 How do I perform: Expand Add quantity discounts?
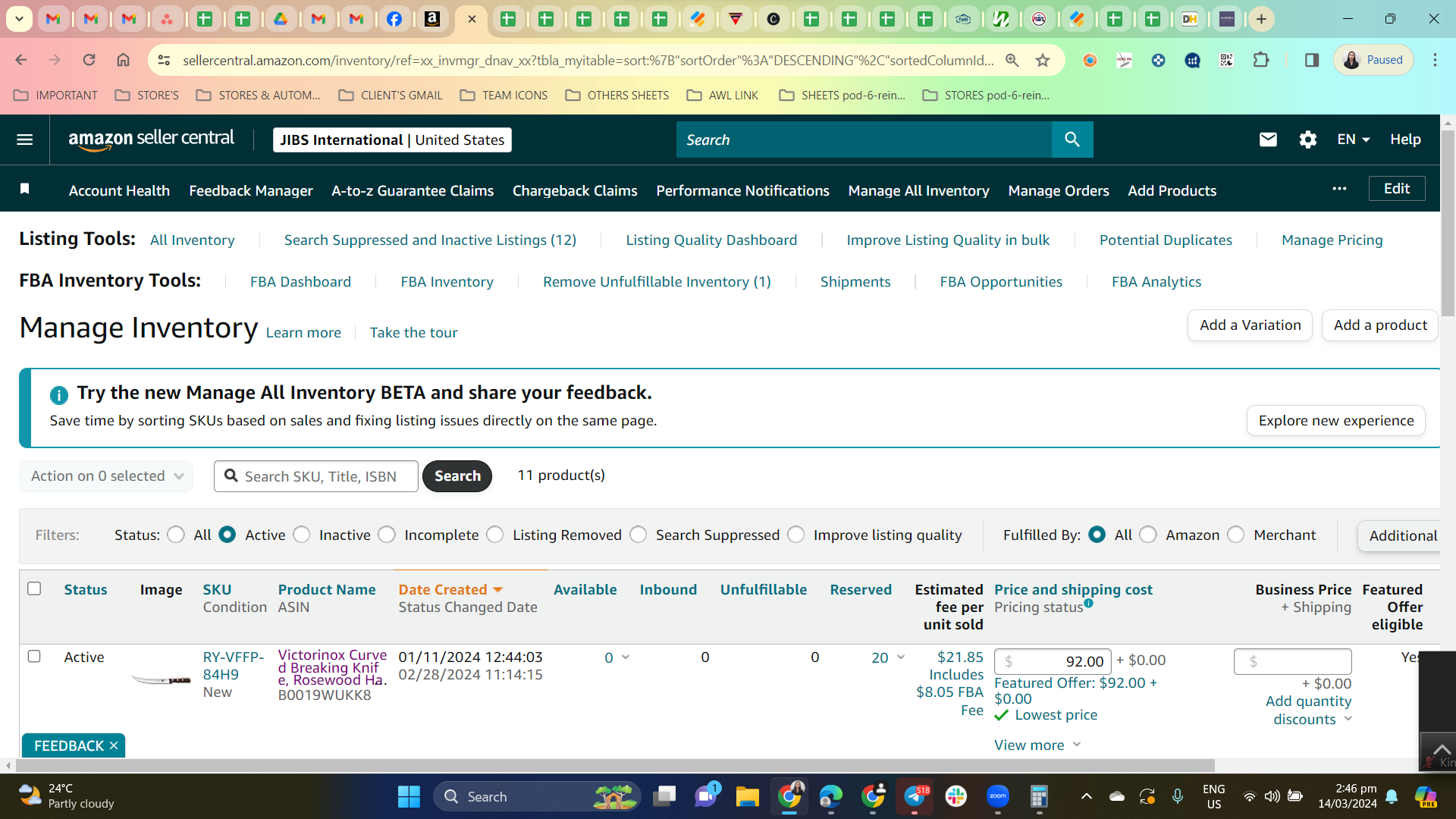[1309, 711]
